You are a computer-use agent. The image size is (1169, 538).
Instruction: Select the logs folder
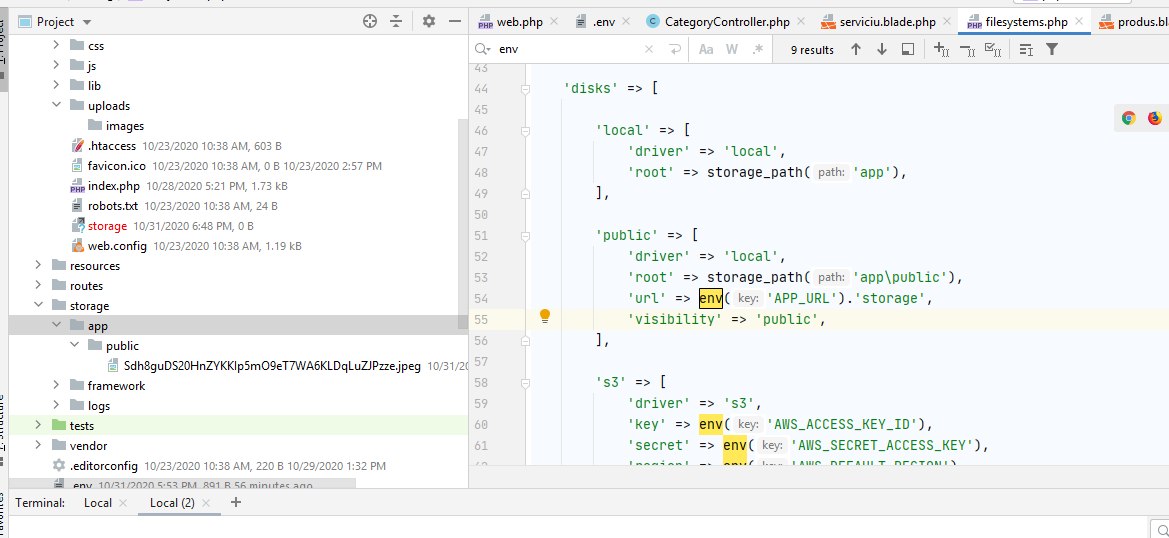[x=98, y=406]
